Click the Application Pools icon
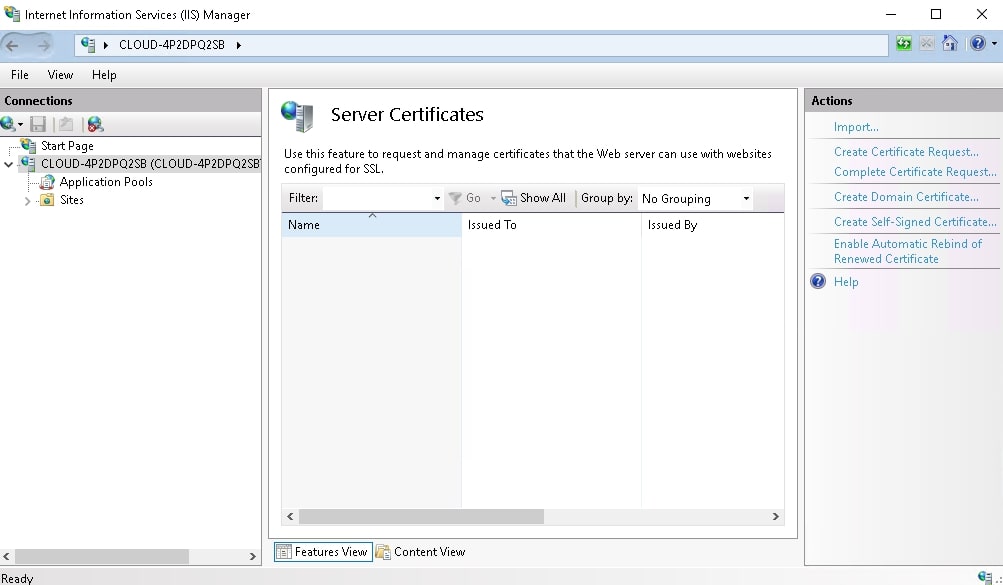 pyautogui.click(x=47, y=182)
